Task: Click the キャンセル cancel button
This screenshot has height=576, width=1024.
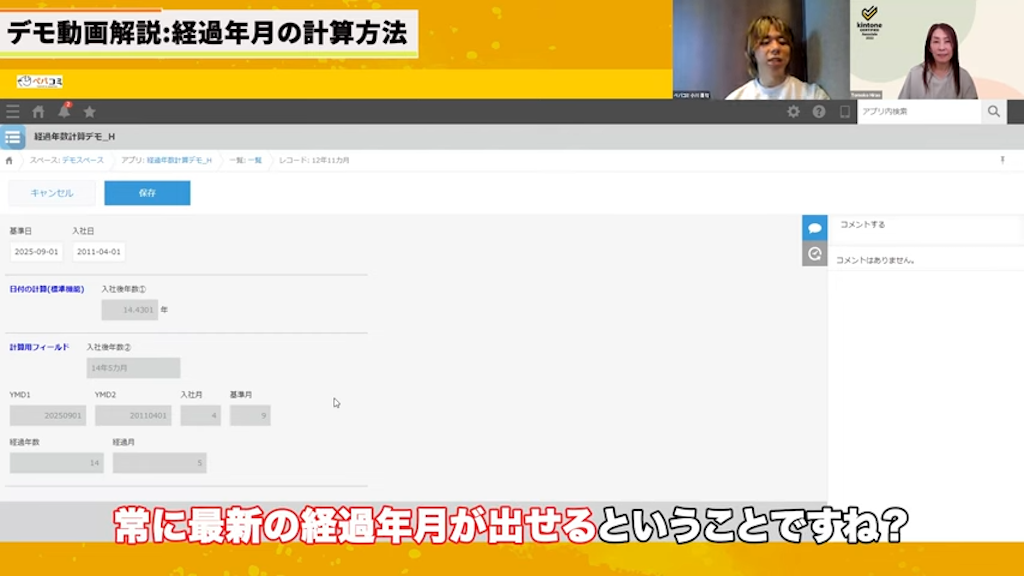Action: tap(52, 192)
